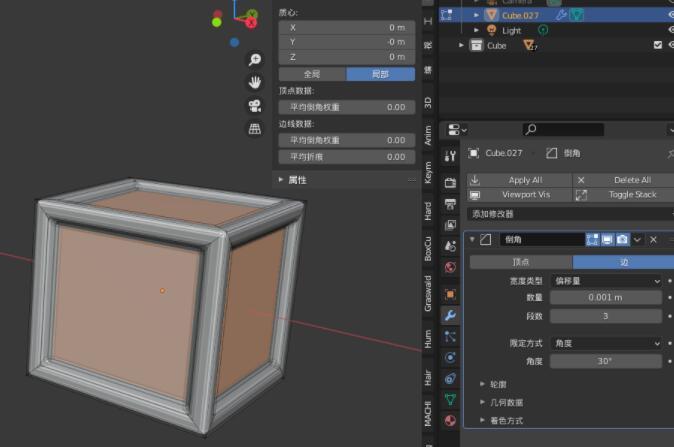Screen dimensions: 674x447
Task: Open the Render properties tab icon
Action: (450, 183)
